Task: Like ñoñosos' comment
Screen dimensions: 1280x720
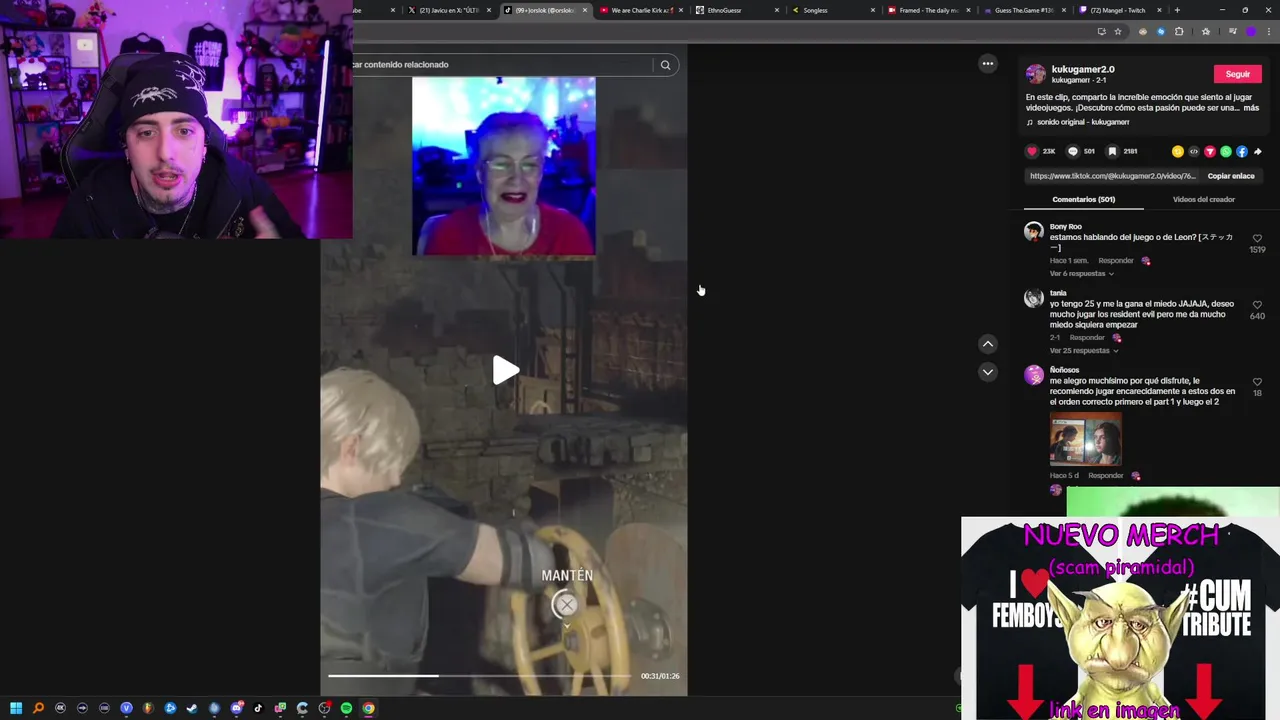Action: point(1257,382)
